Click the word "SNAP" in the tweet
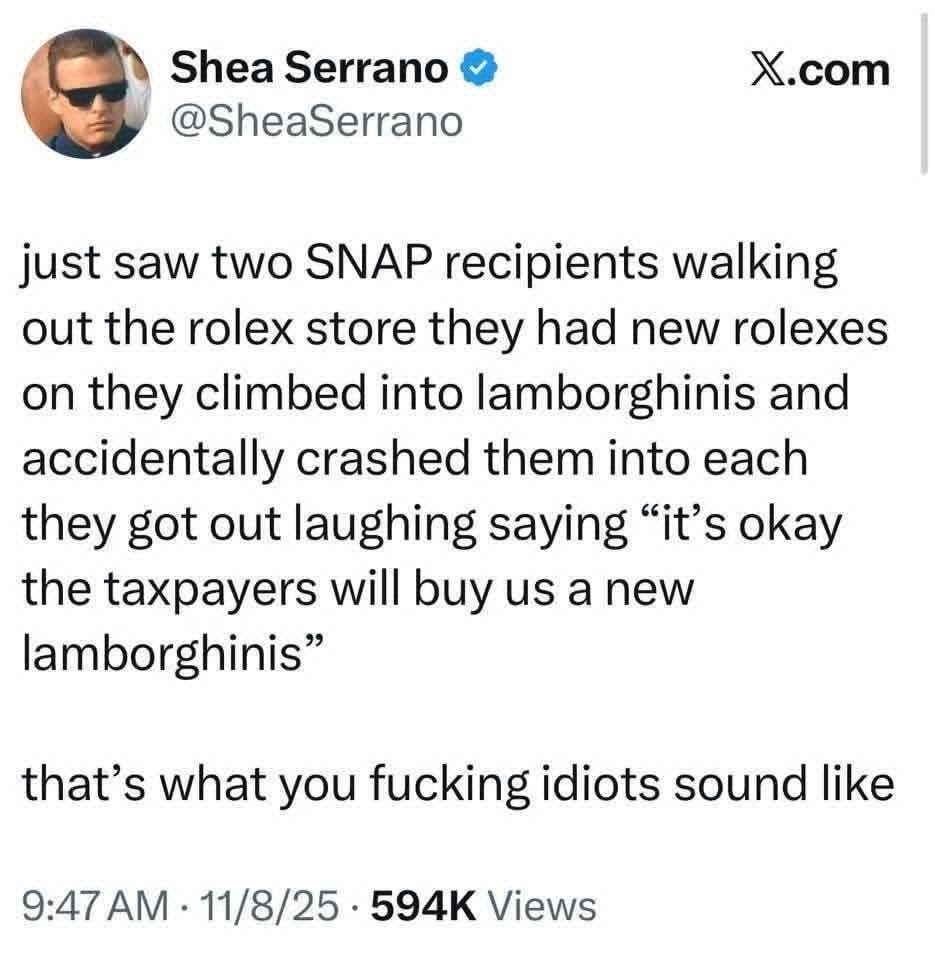 375,268
